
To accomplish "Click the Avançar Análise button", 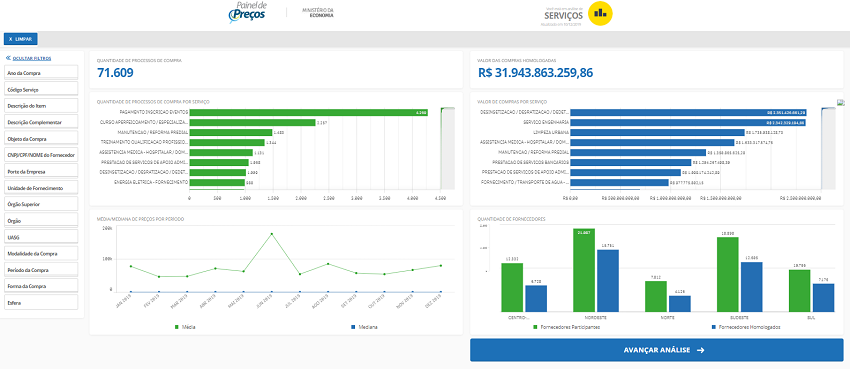I will [656, 350].
